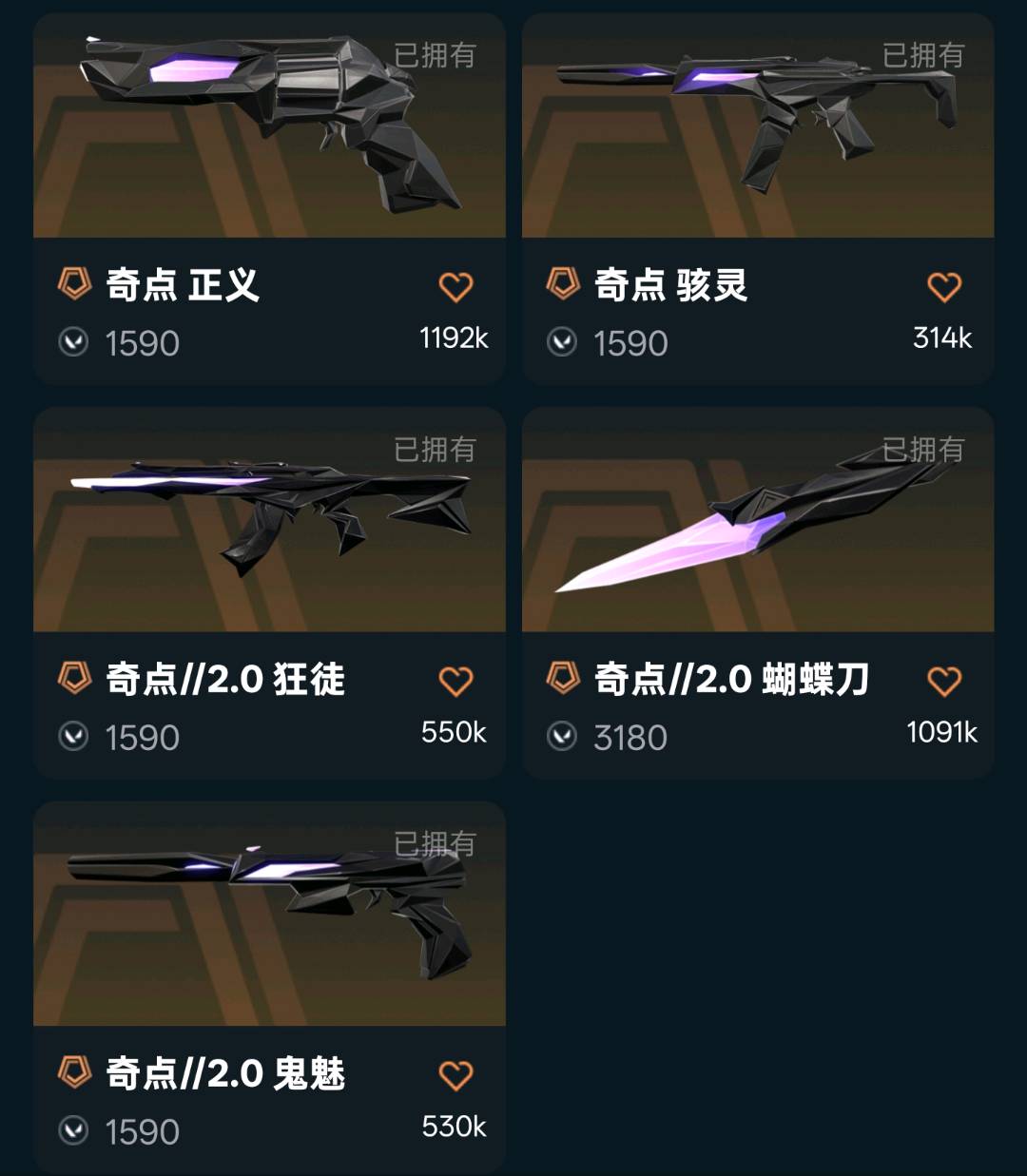This screenshot has height=1176, width=1027.
Task: Click the 已拥有 label on 鬼魅 card
Action: 435,844
